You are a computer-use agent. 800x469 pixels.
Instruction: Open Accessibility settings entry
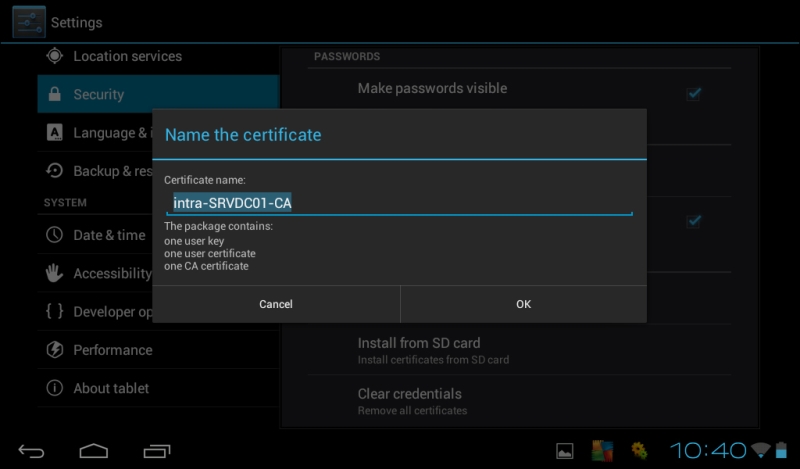coord(95,273)
